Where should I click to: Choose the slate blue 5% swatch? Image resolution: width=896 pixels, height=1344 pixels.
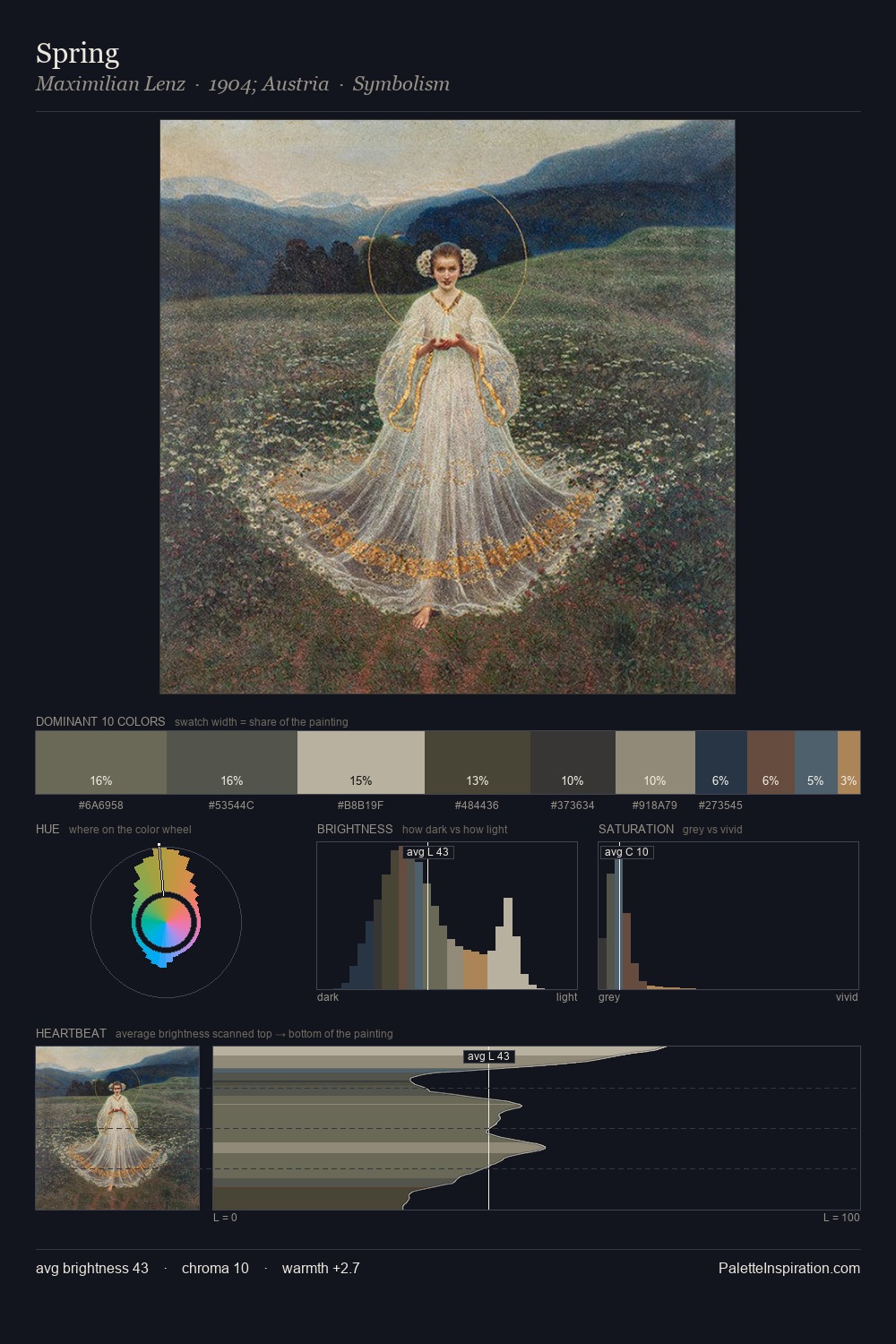pyautogui.click(x=815, y=762)
